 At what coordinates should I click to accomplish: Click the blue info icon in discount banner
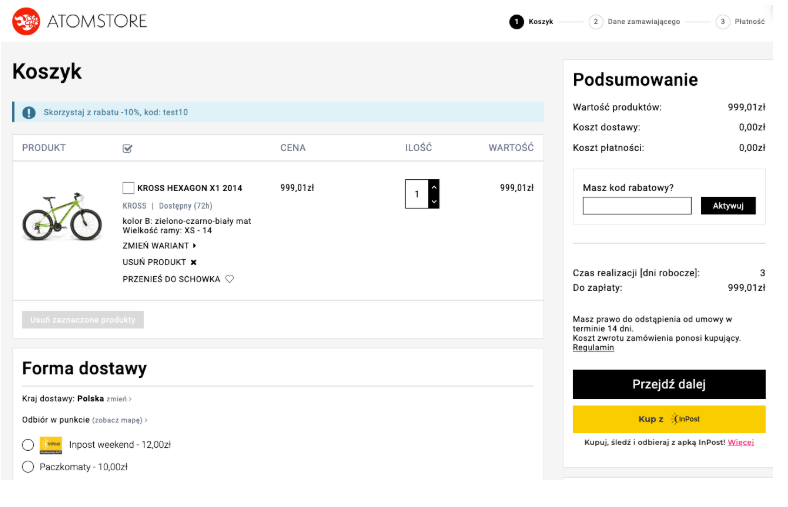(29, 112)
